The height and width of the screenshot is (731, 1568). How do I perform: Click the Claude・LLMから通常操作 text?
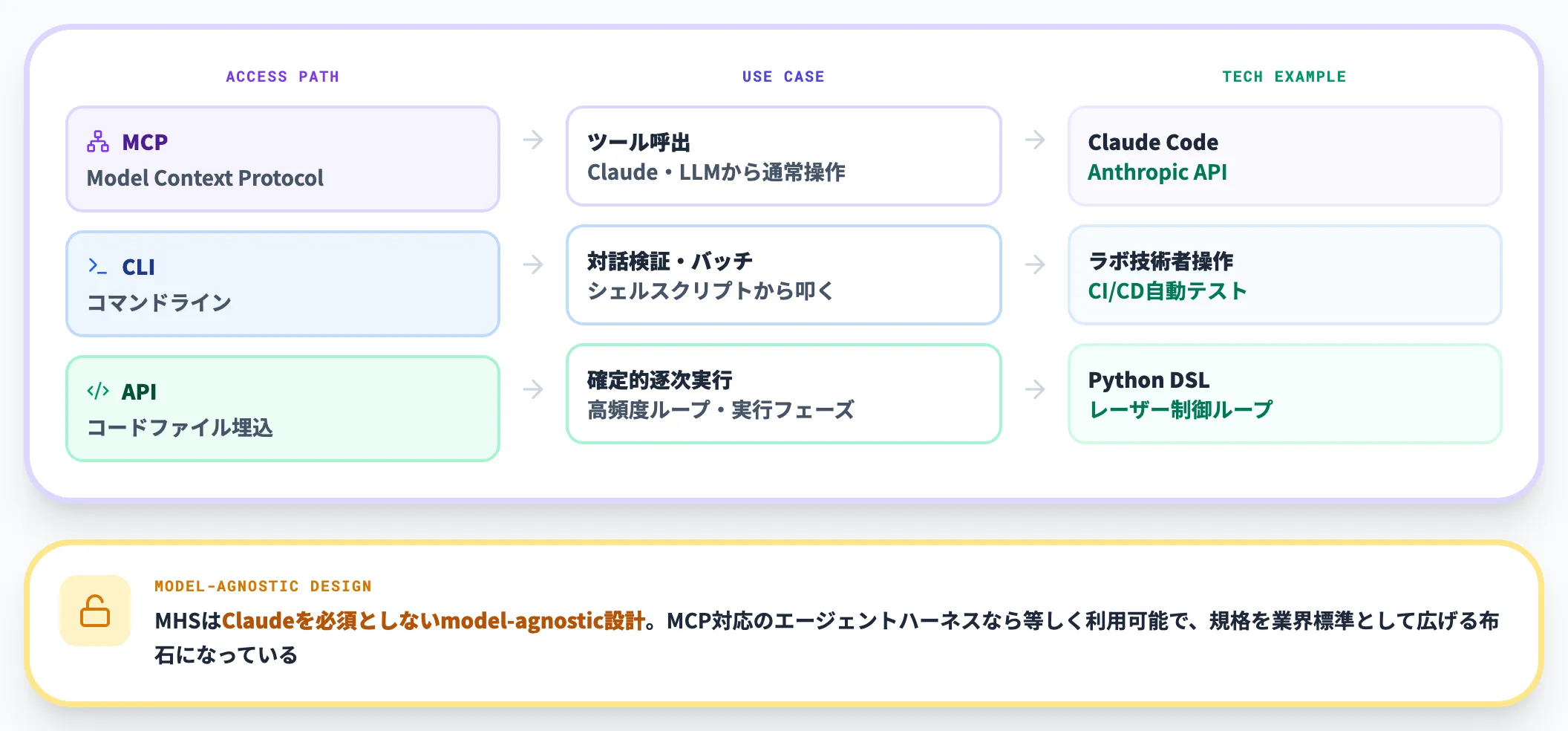pos(716,172)
